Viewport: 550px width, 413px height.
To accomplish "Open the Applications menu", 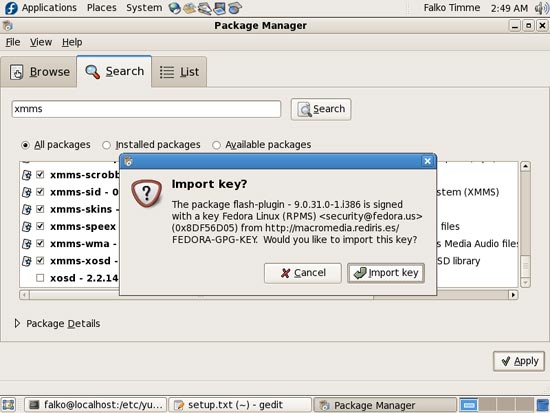I will [49, 8].
